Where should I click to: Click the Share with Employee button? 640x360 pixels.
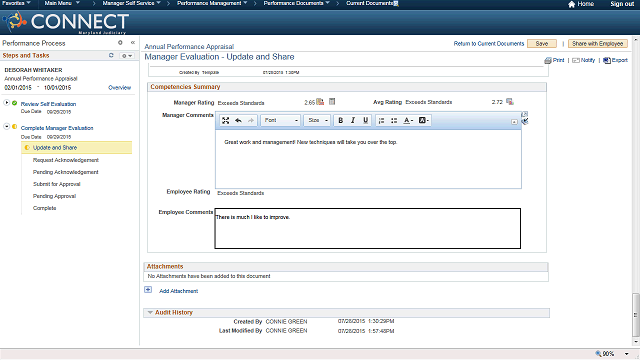coord(598,44)
